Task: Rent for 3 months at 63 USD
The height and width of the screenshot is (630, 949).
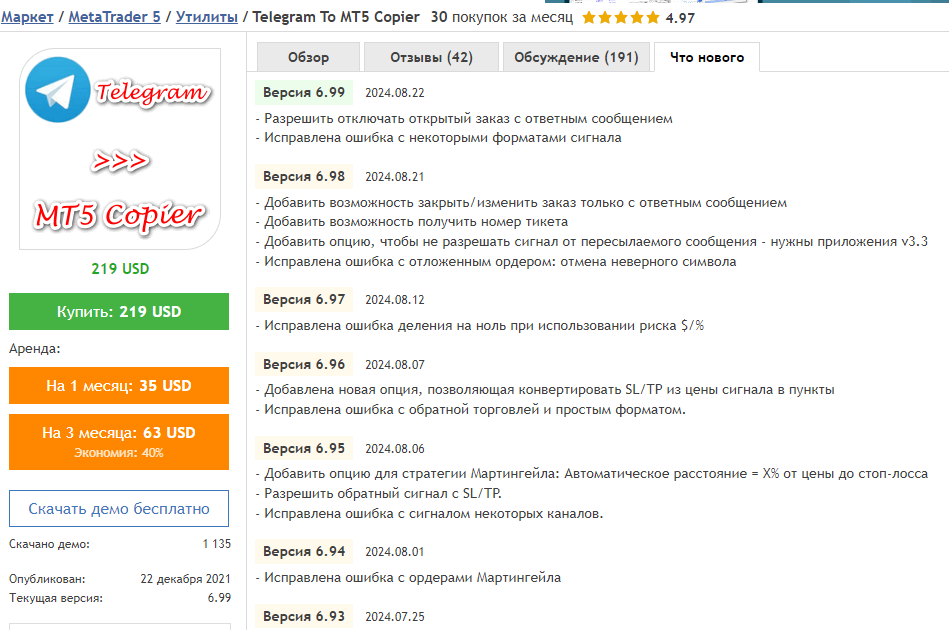Action: pos(119,442)
